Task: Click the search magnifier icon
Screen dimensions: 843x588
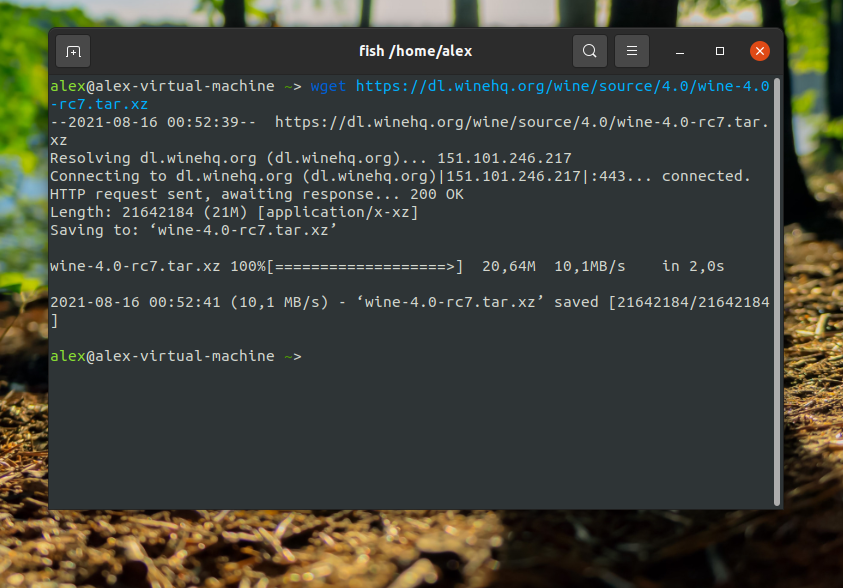Action: pos(590,51)
